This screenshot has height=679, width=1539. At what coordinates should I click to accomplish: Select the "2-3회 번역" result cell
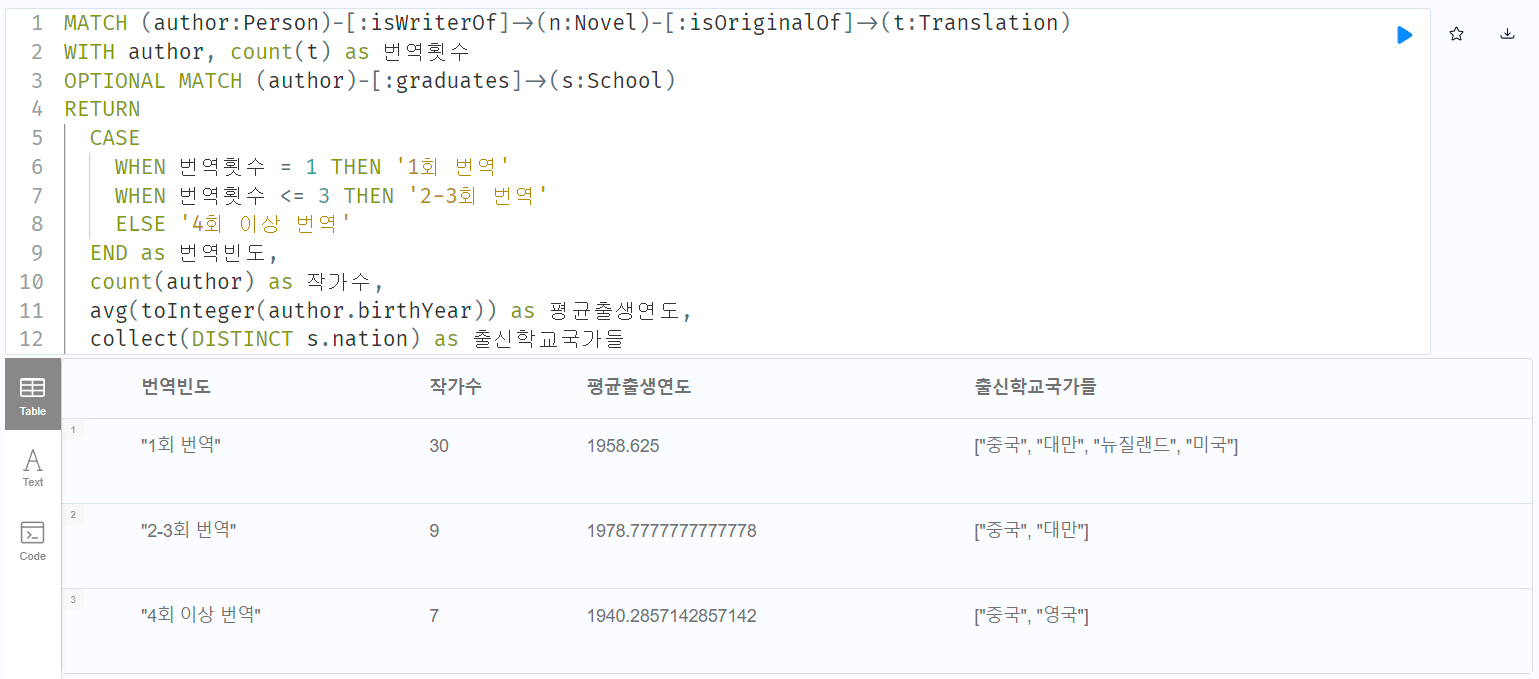click(x=188, y=531)
